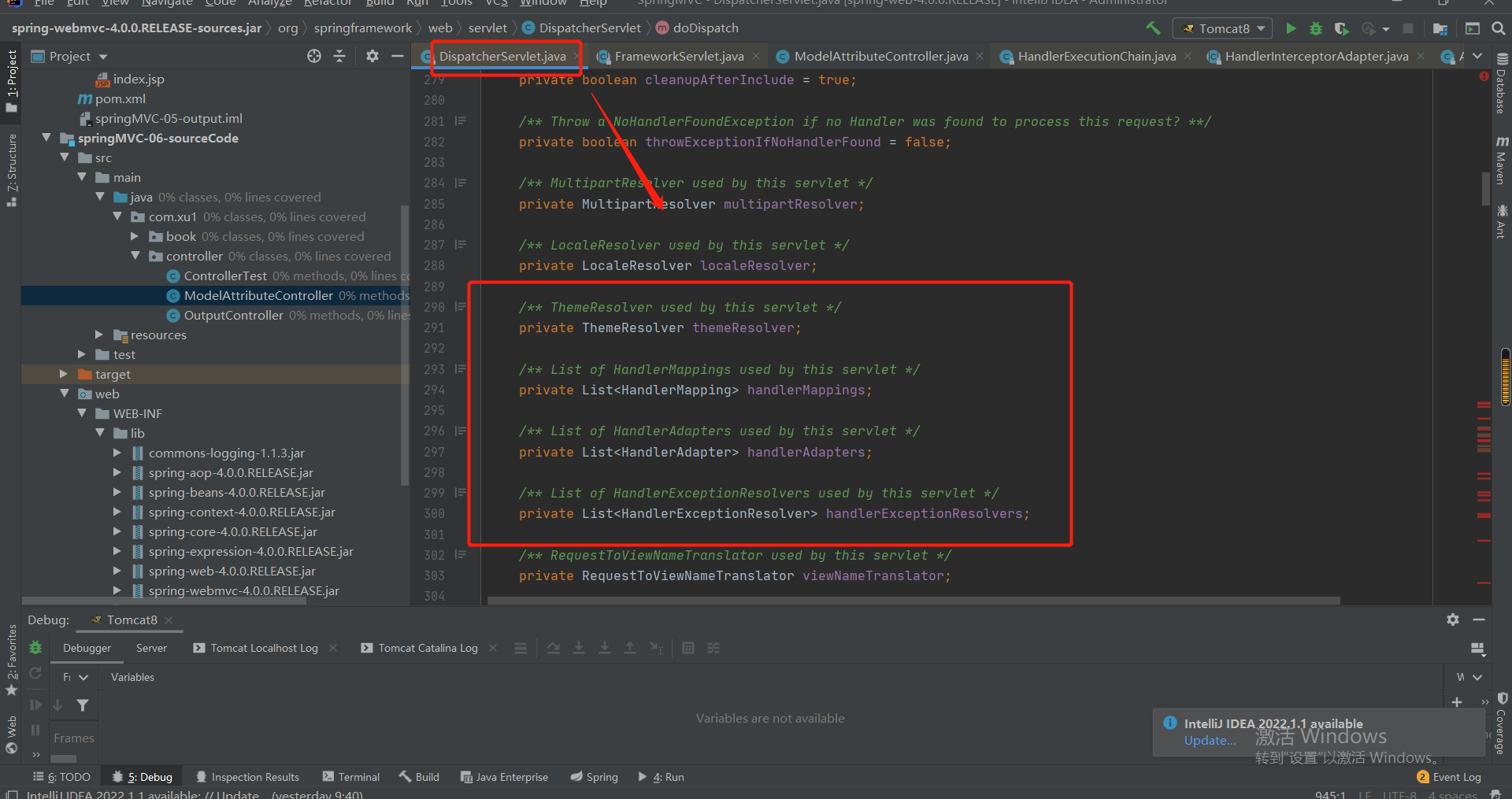Viewport: 1512px width, 799px height.
Task: Collapse all in Project panel
Action: (x=339, y=56)
